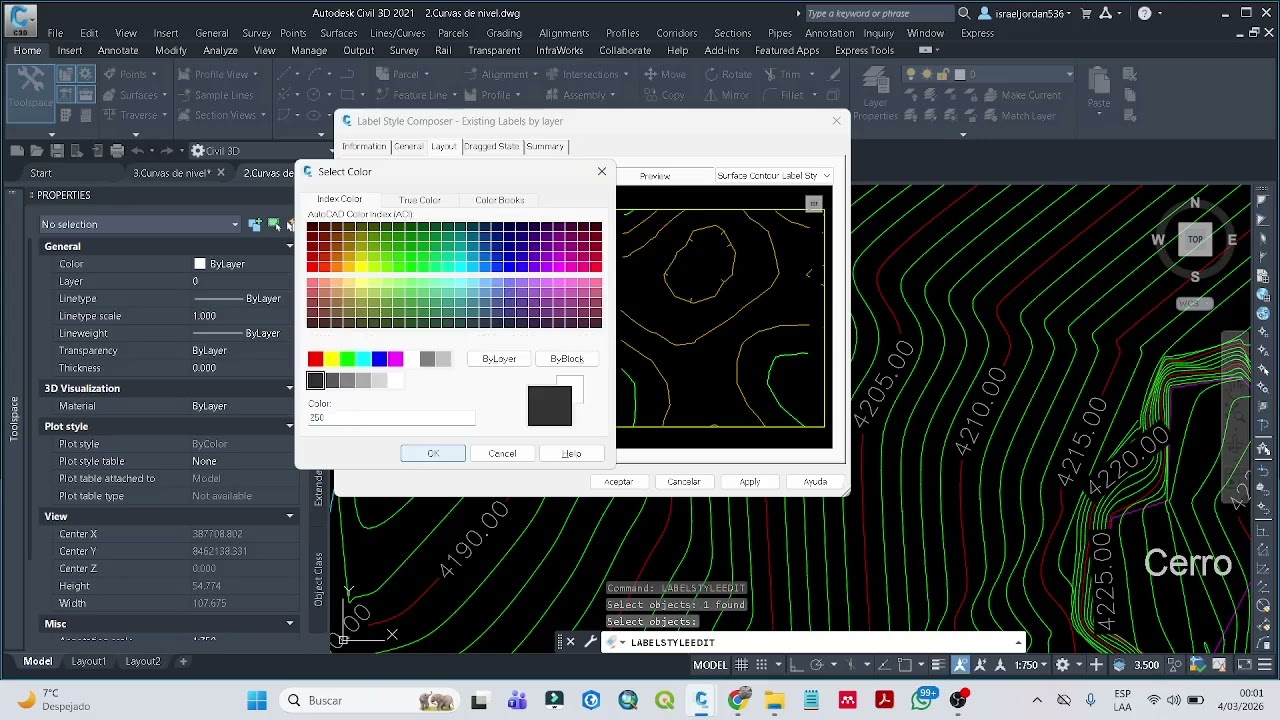Viewport: 1280px width, 720px height.
Task: Open the Surface Contour Label Style preview dropdown
Action: pos(774,175)
